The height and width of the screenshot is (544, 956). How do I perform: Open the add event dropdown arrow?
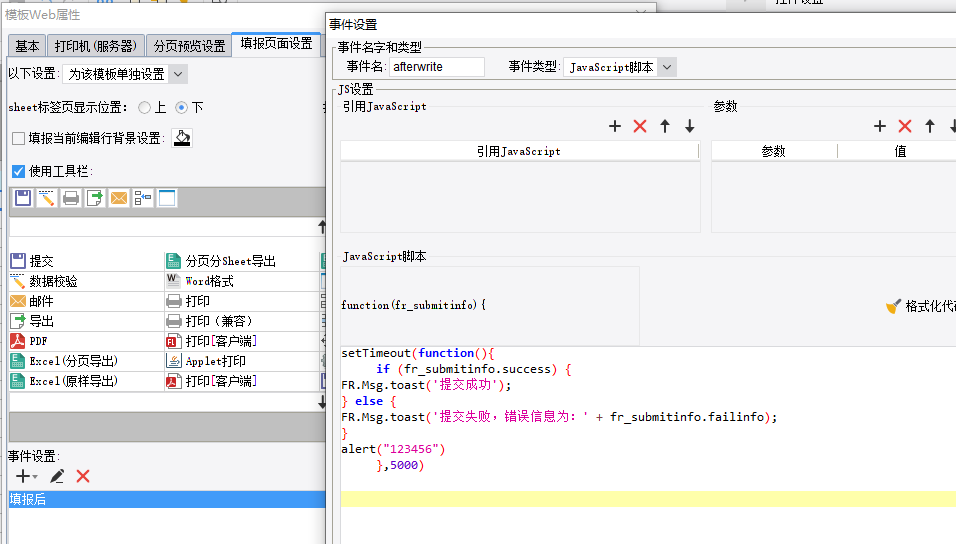35,477
